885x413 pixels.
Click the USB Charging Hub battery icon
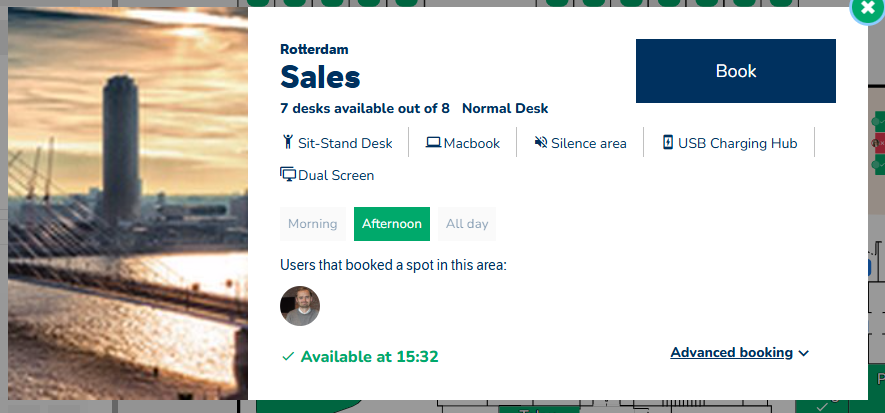point(668,142)
